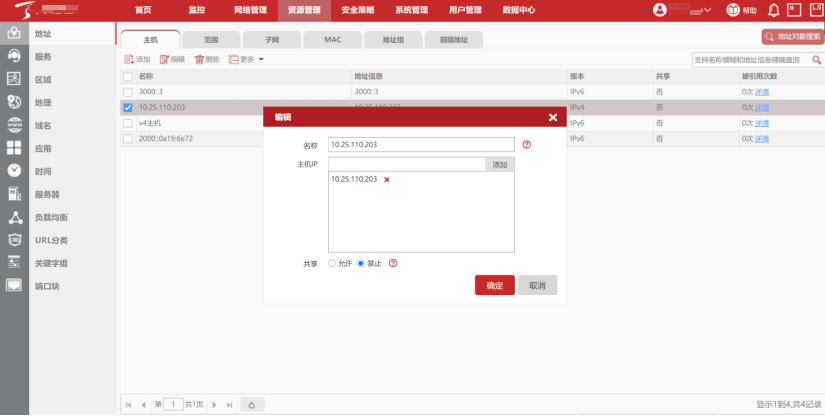The height and width of the screenshot is (416, 825).
Task: Uncheck the 10.25.110.203 row checkbox
Action: tap(128, 107)
